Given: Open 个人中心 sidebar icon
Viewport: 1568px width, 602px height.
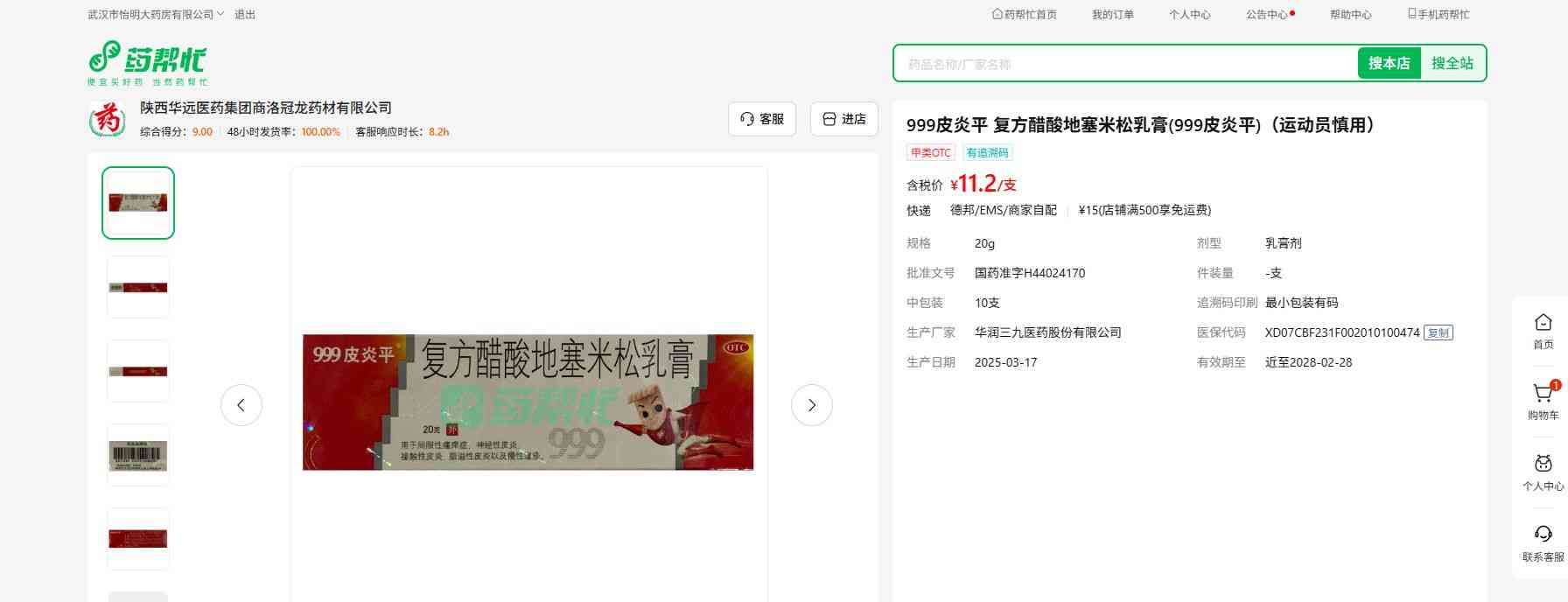Looking at the screenshot, I should [1543, 465].
